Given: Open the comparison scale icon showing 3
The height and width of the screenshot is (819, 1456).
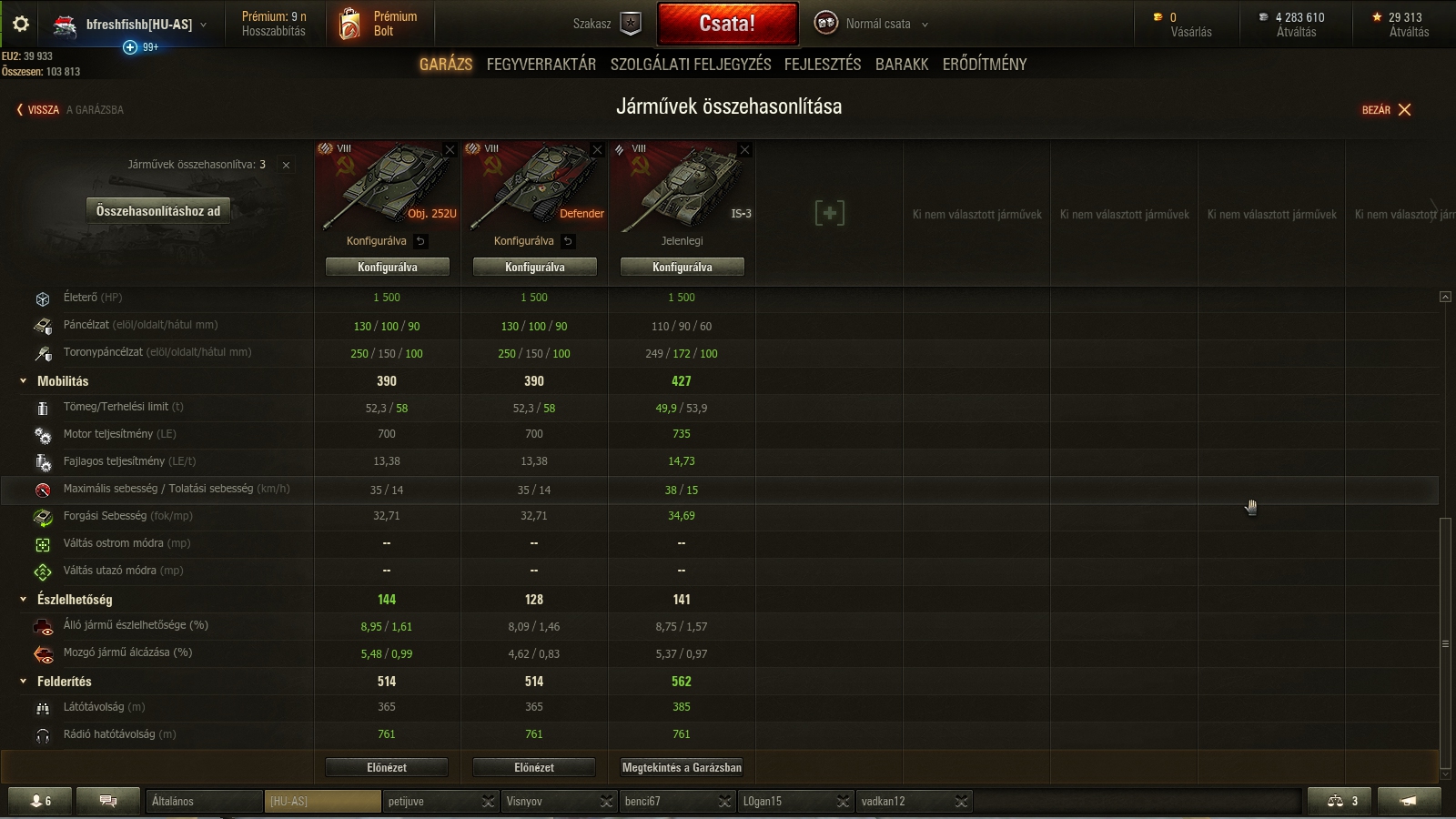Looking at the screenshot, I should tap(1343, 801).
